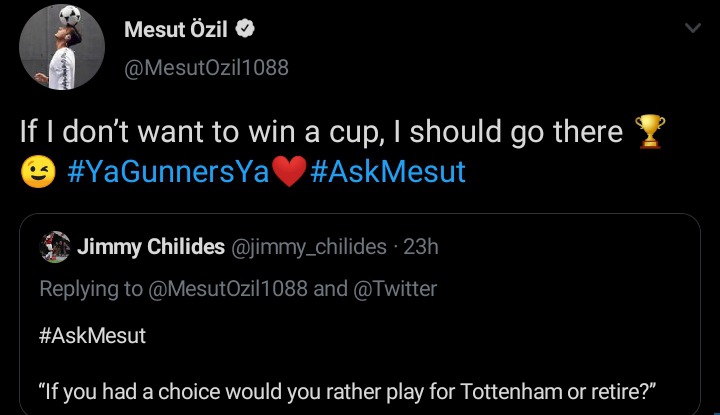Click the trophy emoji in tweet

[x=649, y=132]
